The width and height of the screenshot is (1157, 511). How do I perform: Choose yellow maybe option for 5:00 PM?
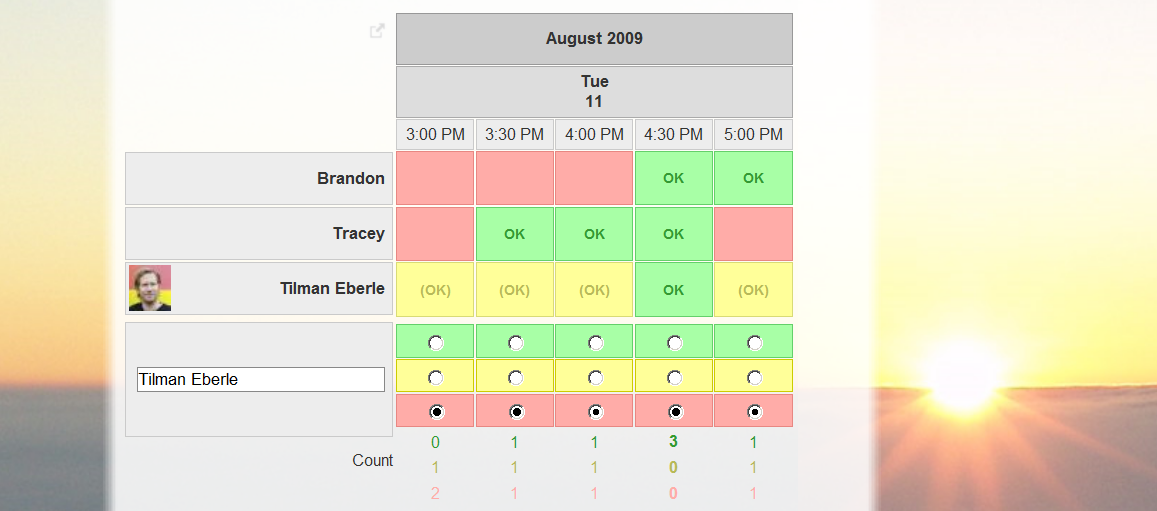[754, 377]
